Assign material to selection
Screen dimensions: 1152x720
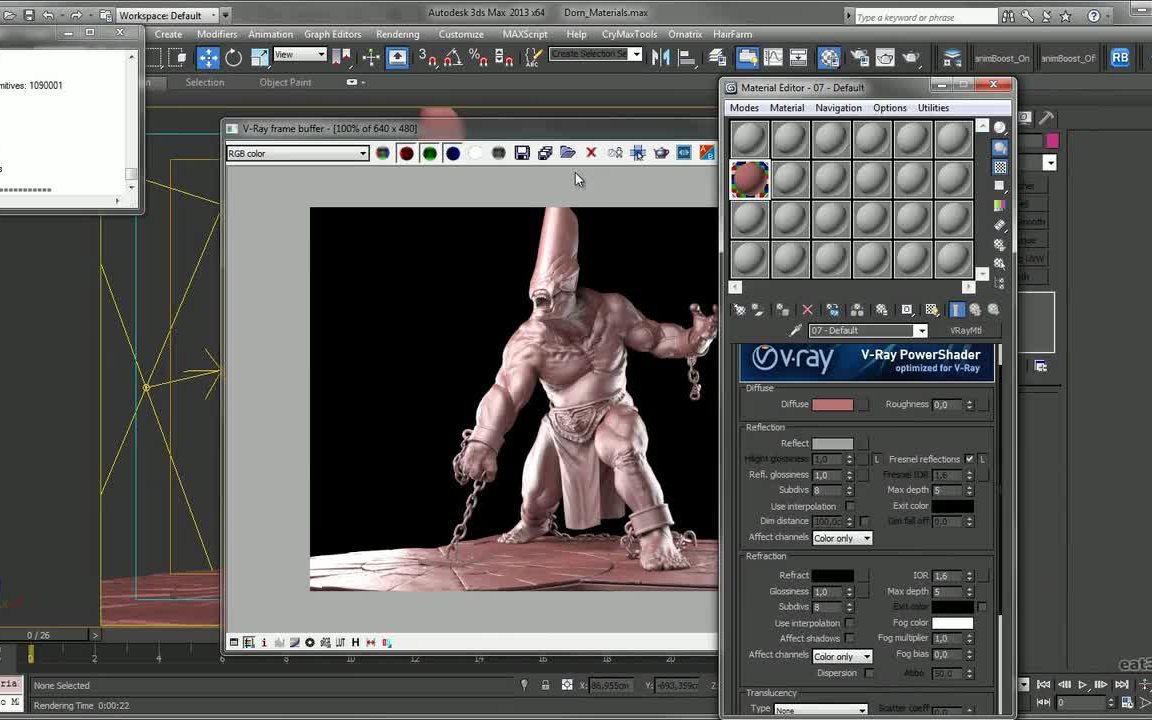781,309
